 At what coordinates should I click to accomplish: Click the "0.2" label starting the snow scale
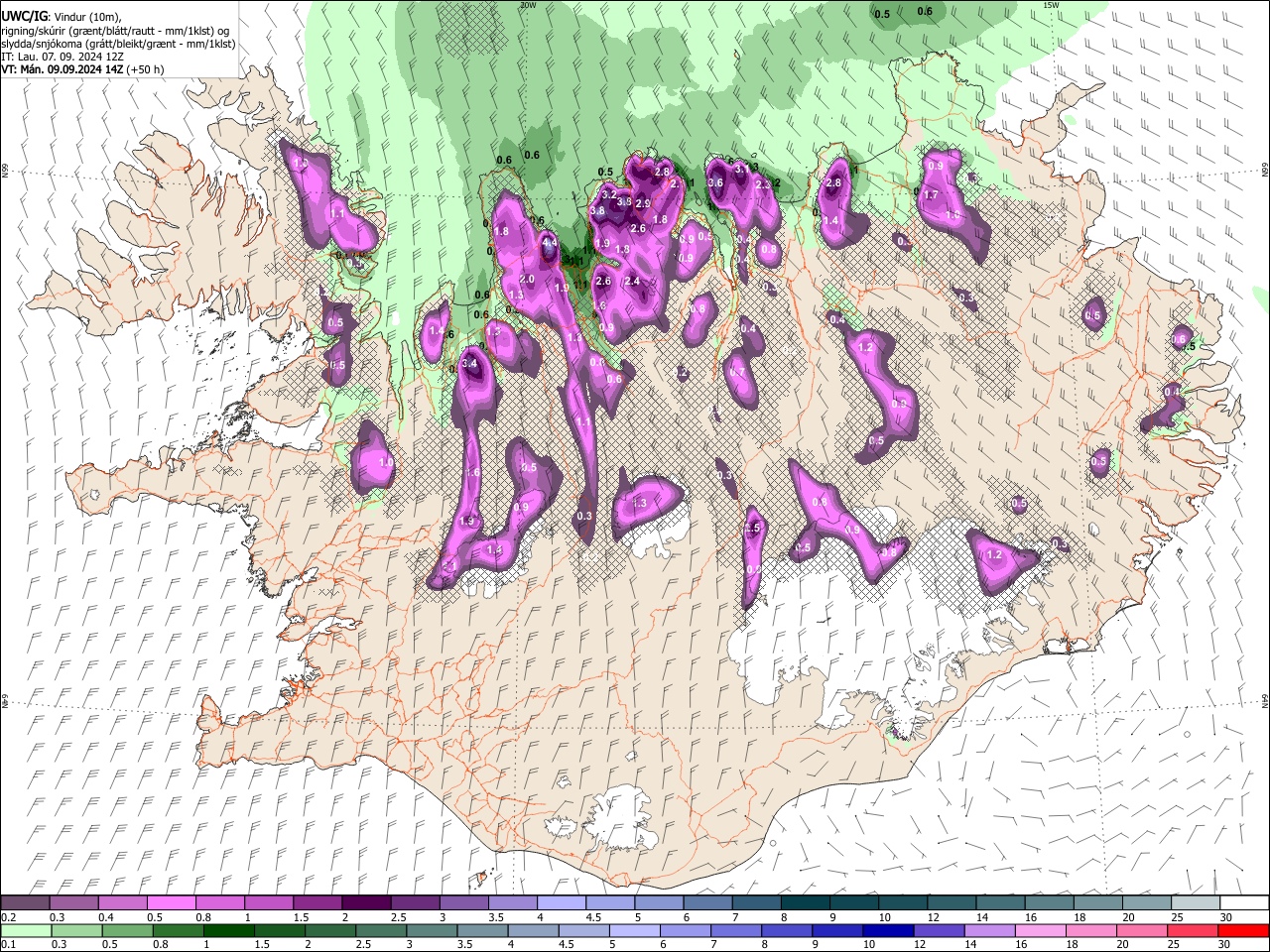click(9, 917)
